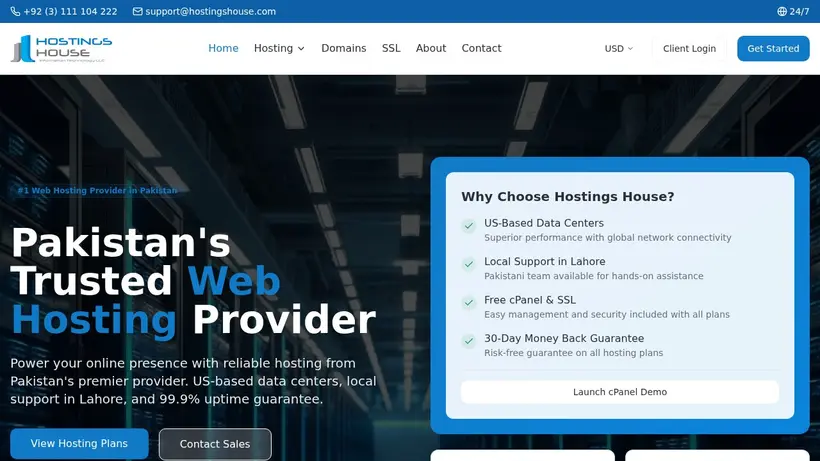Click checkmark icon next to US-Based Data Centers
This screenshot has width=820, height=461.
pyautogui.click(x=469, y=226)
